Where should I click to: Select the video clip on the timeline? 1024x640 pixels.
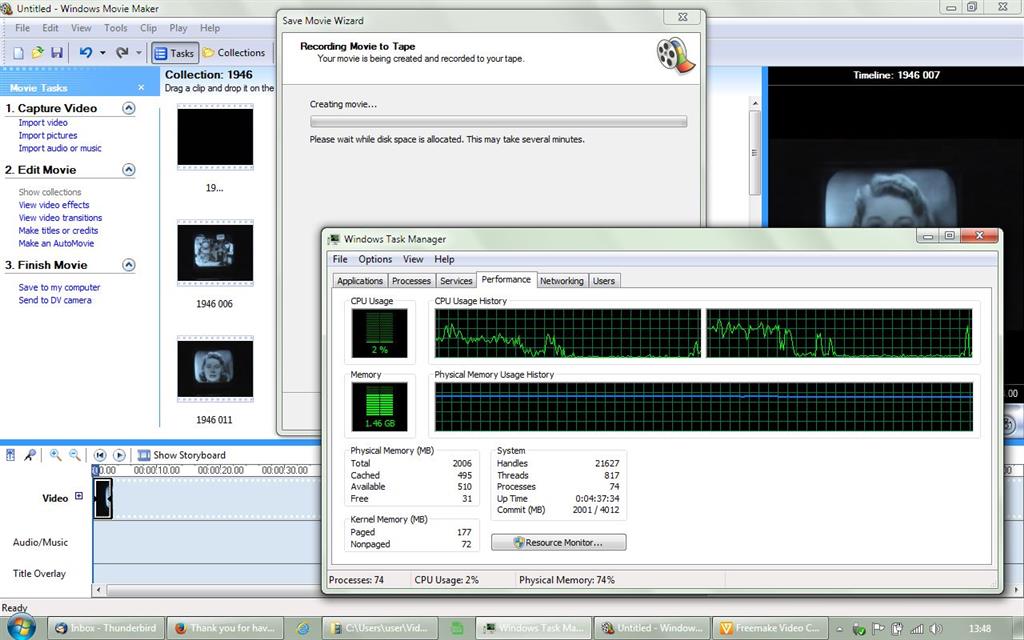coord(103,499)
